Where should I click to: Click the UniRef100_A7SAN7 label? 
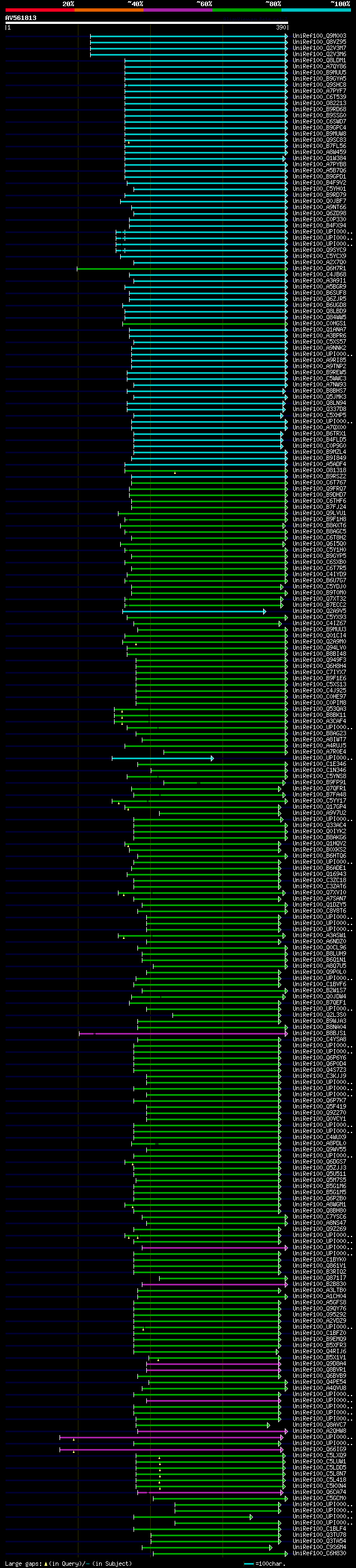click(319, 898)
